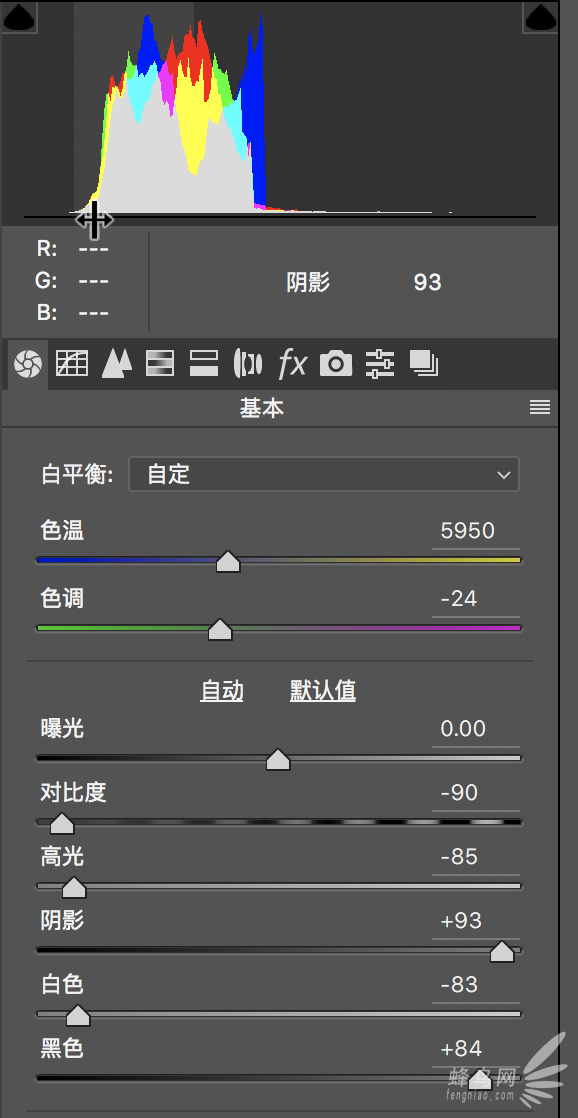The image size is (578, 1118).
Task: Open the 白平衡 dropdown showing 自定
Action: 324,474
